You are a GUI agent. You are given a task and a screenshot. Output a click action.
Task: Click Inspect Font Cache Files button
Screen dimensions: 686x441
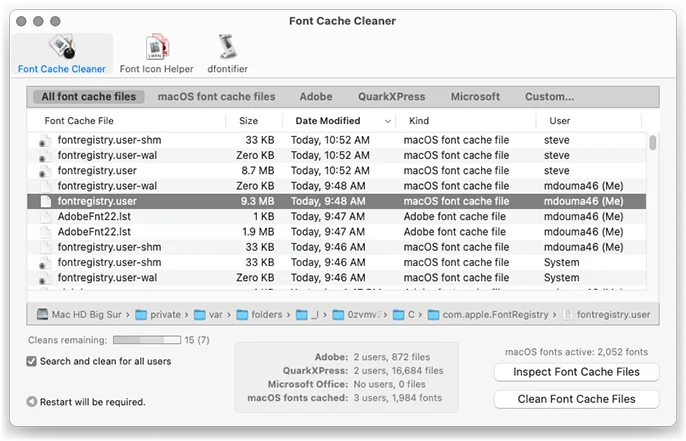pyautogui.click(x=576, y=372)
